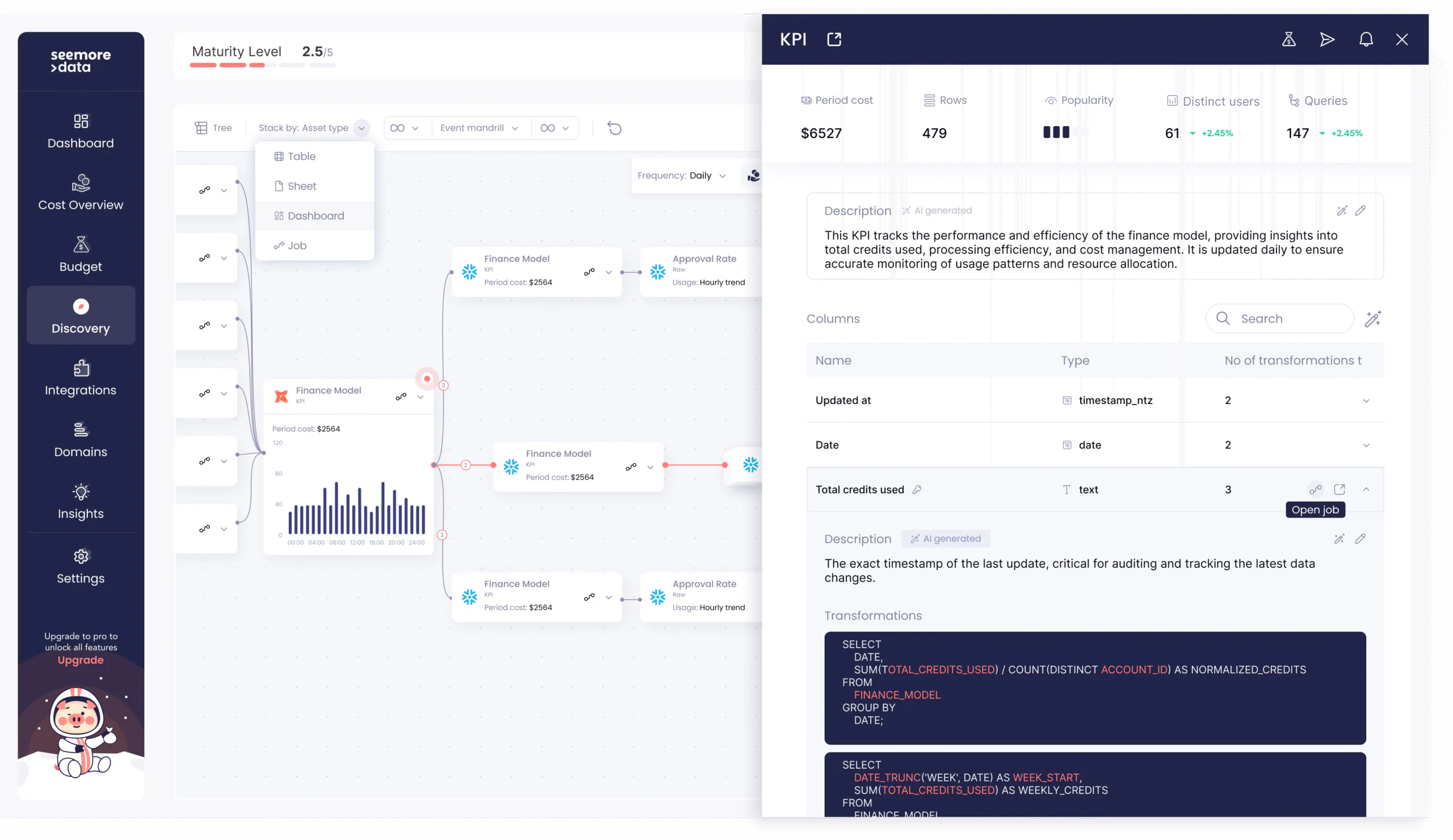
Task: Click the Maturity Level progress bar
Action: point(262,65)
